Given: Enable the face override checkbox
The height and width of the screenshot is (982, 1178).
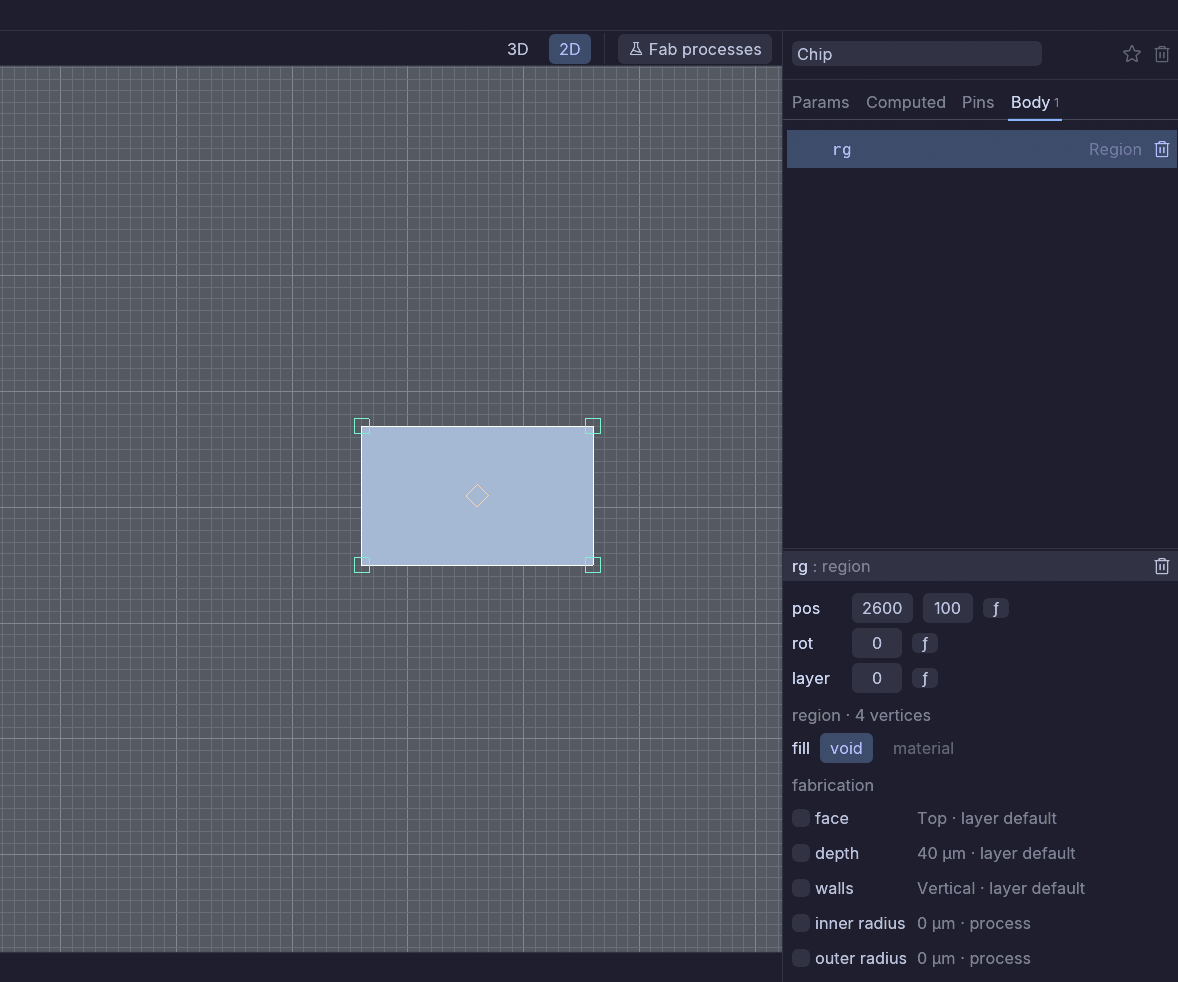Looking at the screenshot, I should pyautogui.click(x=801, y=818).
